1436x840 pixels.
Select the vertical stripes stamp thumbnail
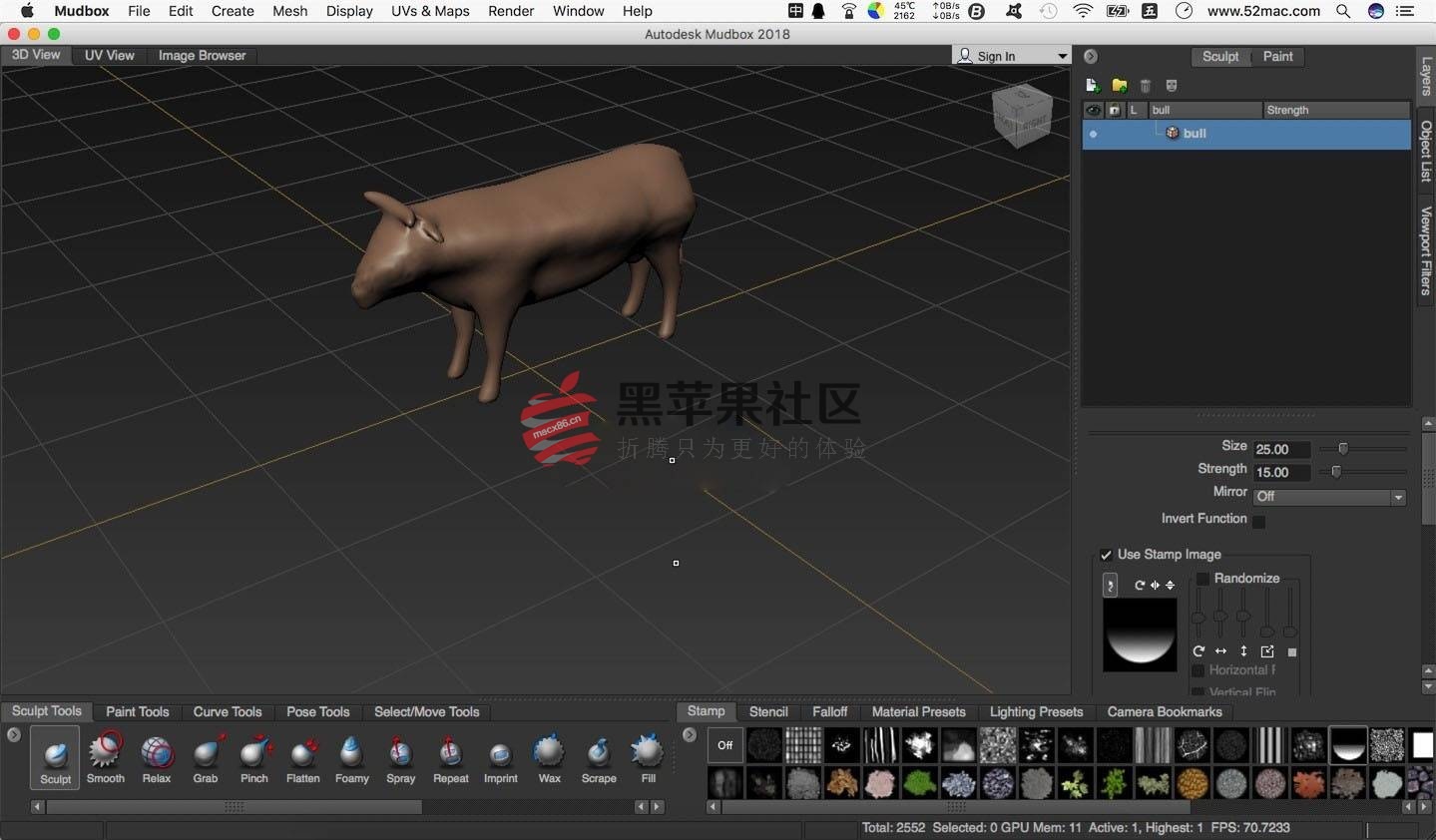(1269, 745)
